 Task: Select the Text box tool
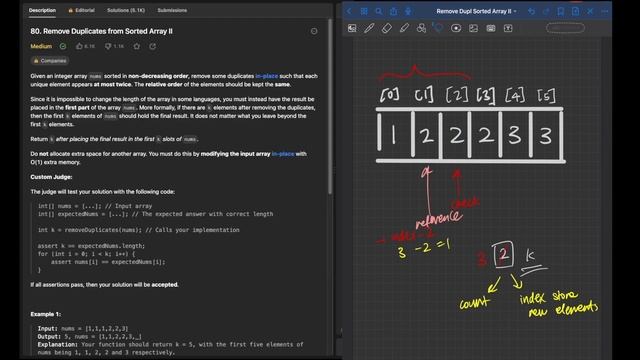click(508, 28)
